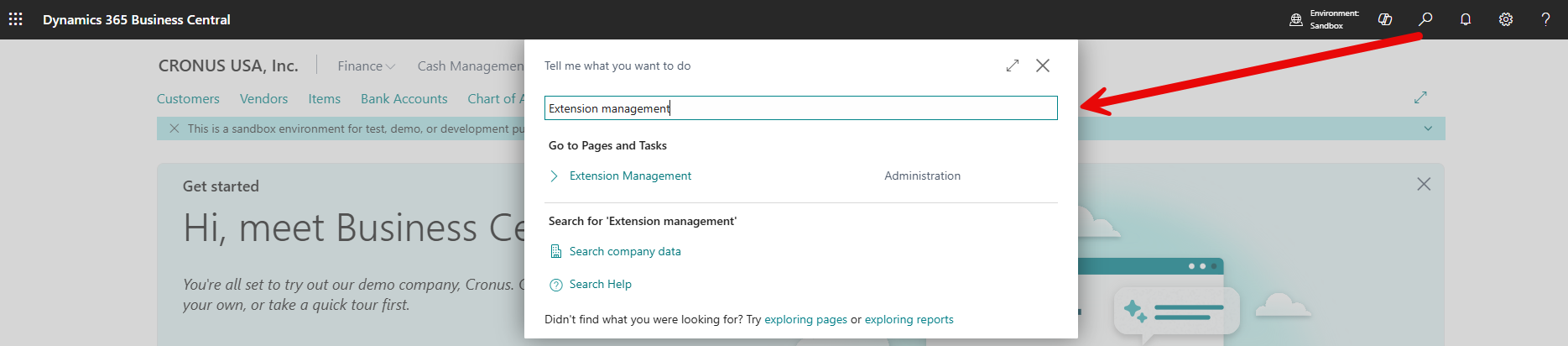Viewport: 1568px width, 346px height.
Task: Open the Chart of Accounts link
Action: pyautogui.click(x=496, y=98)
